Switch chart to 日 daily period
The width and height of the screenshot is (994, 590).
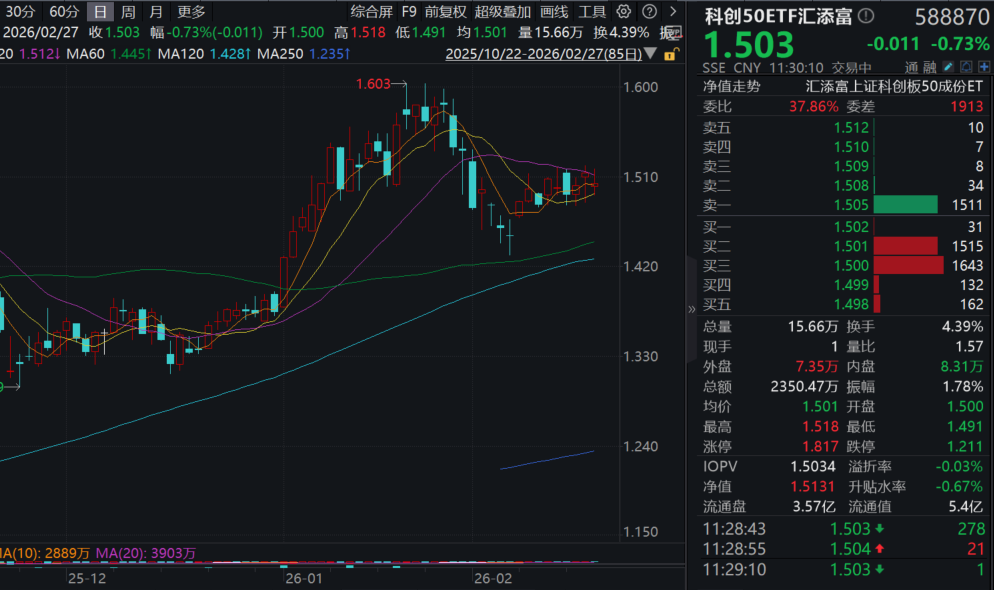click(99, 12)
